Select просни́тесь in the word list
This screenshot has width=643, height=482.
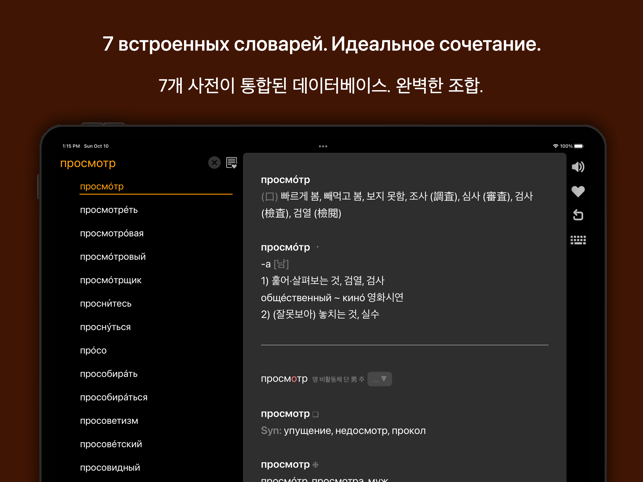click(x=106, y=303)
